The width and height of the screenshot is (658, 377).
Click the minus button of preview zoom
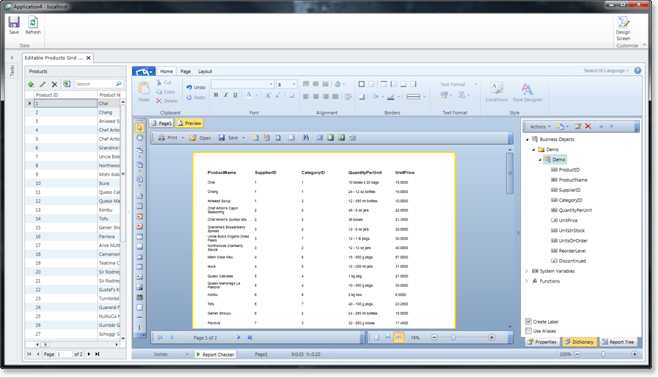(434, 337)
